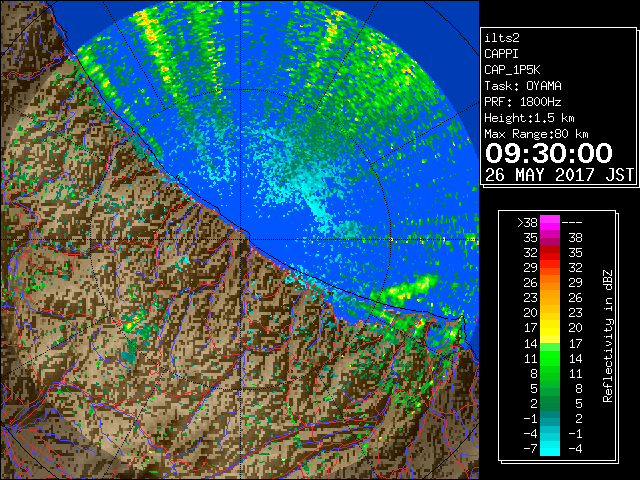Click the yellow 17 dBZ legend swatch
The height and width of the screenshot is (480, 640).
550,328
